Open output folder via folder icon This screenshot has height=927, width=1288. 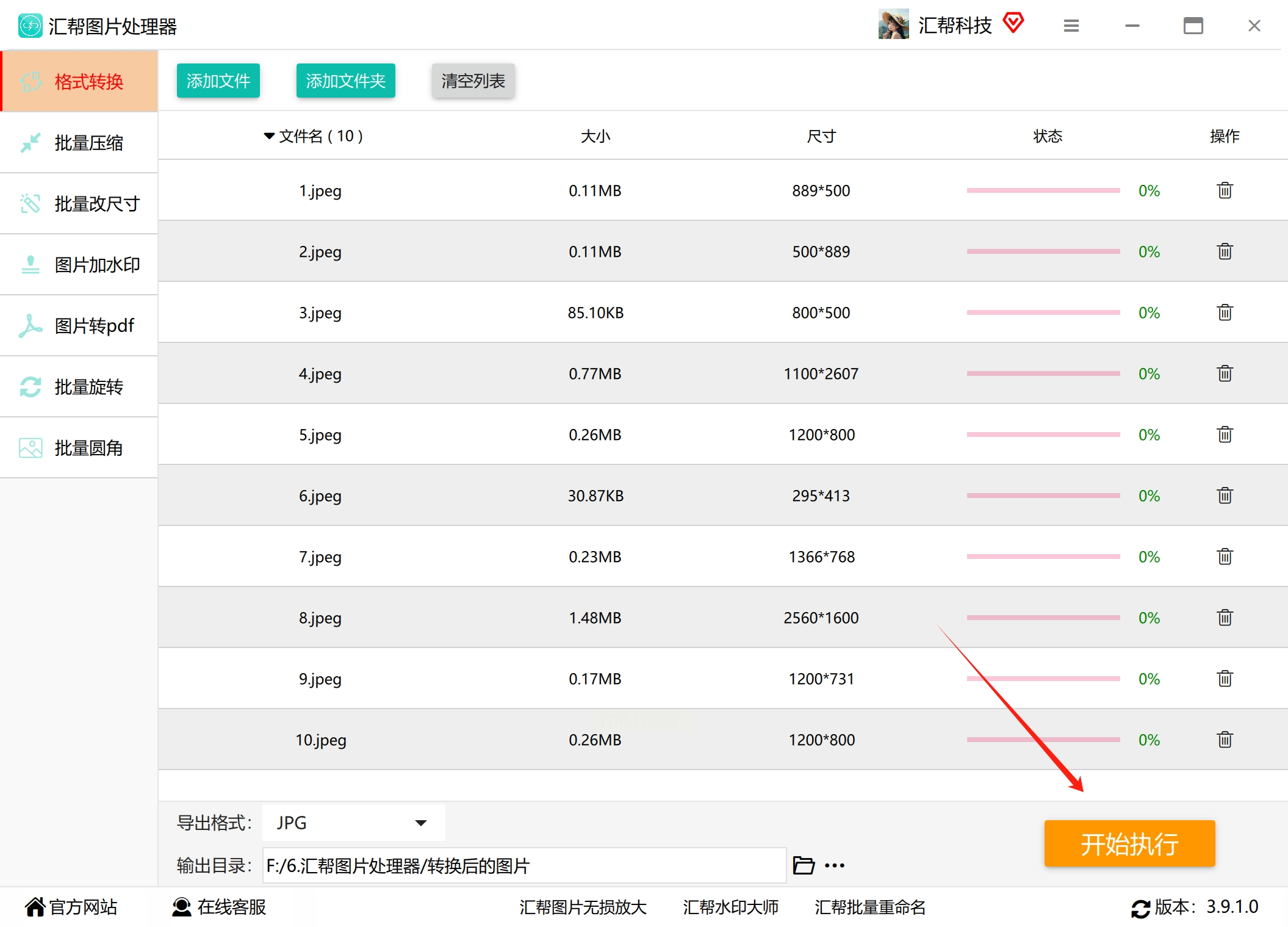(804, 865)
